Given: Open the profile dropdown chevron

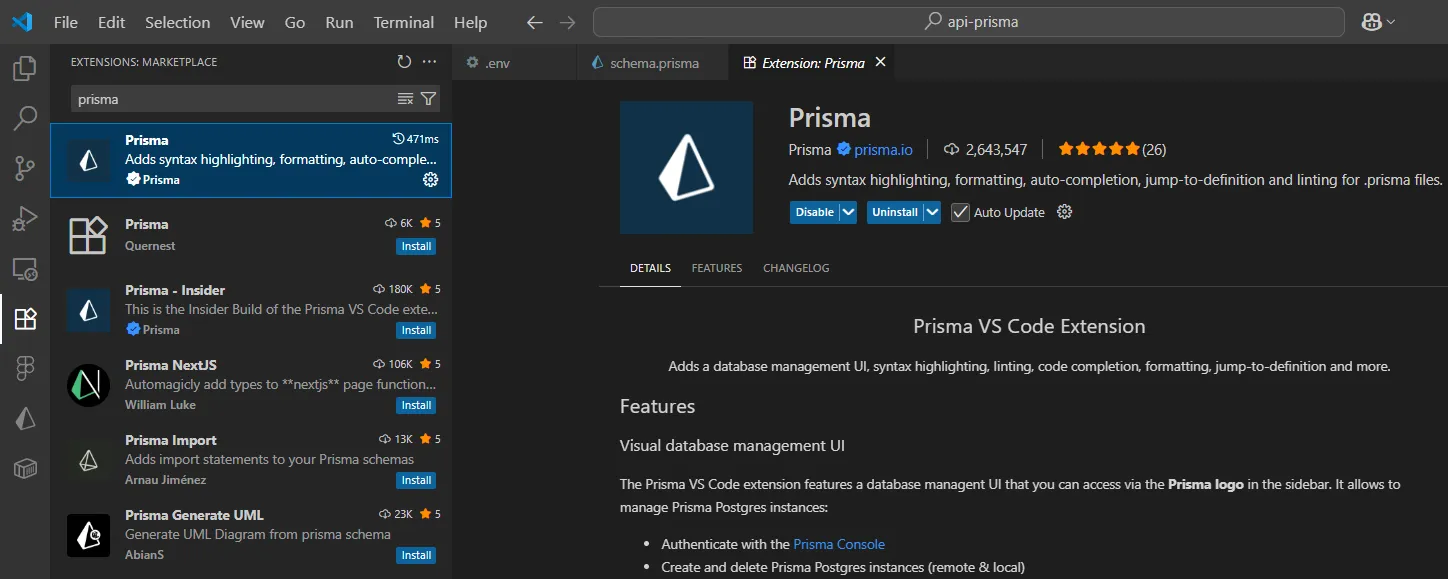Looking at the screenshot, I should pos(1389,21).
